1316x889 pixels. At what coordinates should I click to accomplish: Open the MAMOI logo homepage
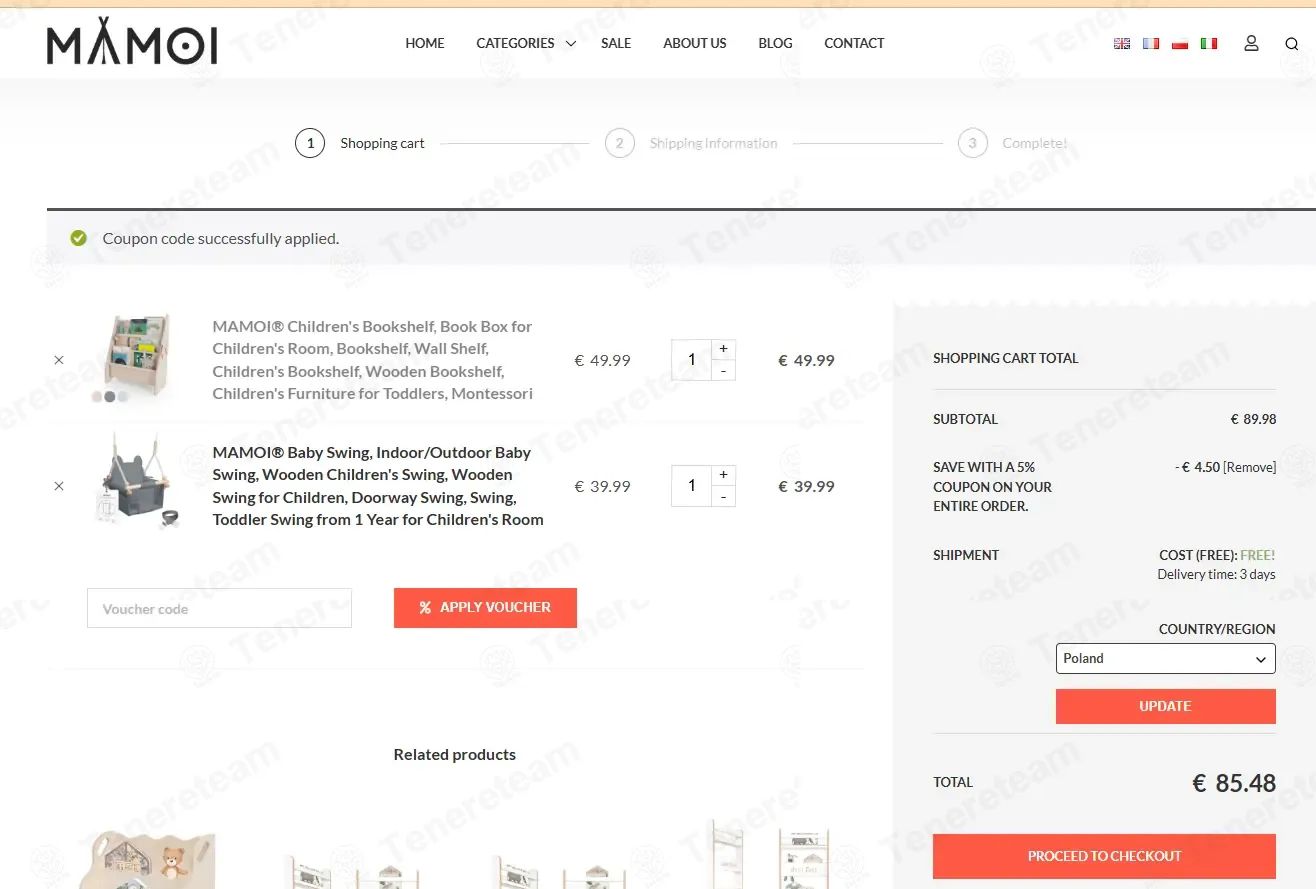tap(132, 41)
